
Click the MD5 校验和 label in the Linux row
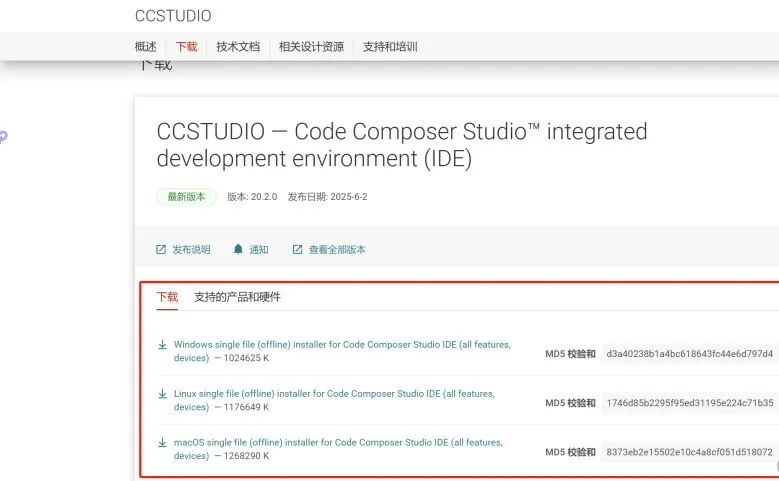pos(570,403)
